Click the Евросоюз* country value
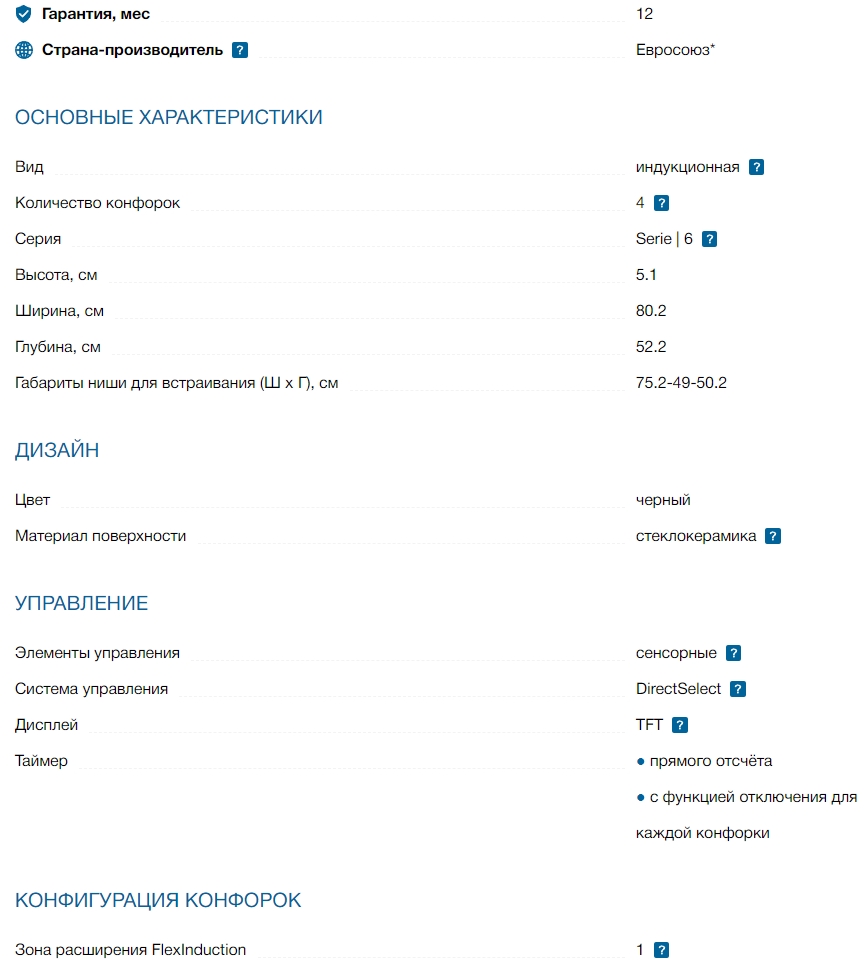Viewport: 864px width, 978px height. pos(675,50)
